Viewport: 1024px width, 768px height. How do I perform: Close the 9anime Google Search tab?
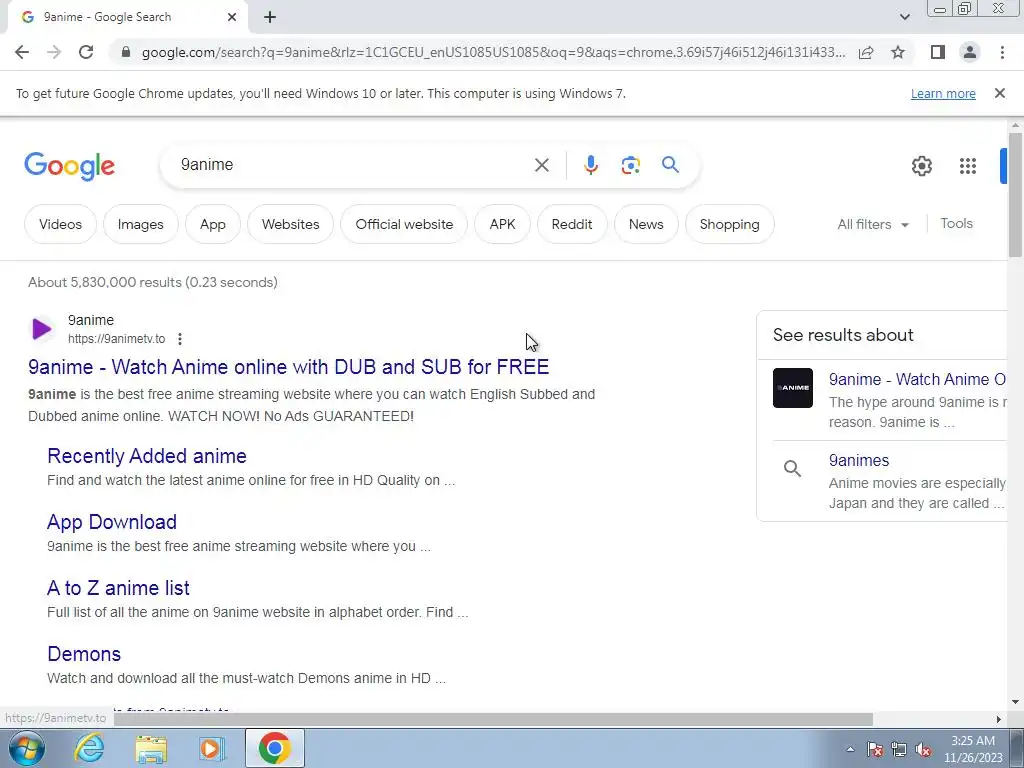click(232, 17)
